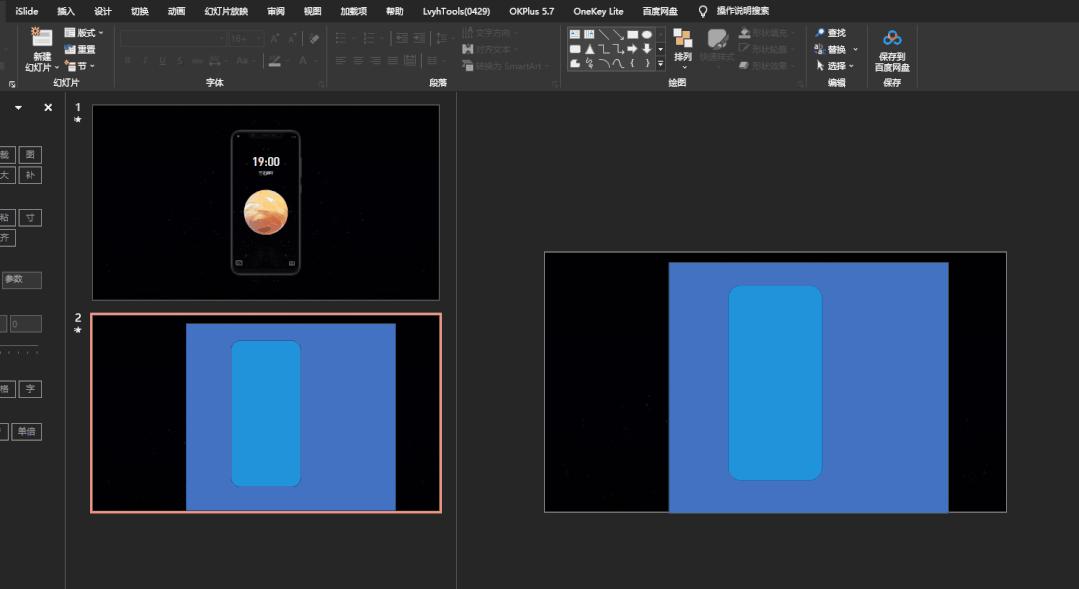Expand the Section (节) dropdown
The height and width of the screenshot is (589, 1079).
tap(80, 66)
